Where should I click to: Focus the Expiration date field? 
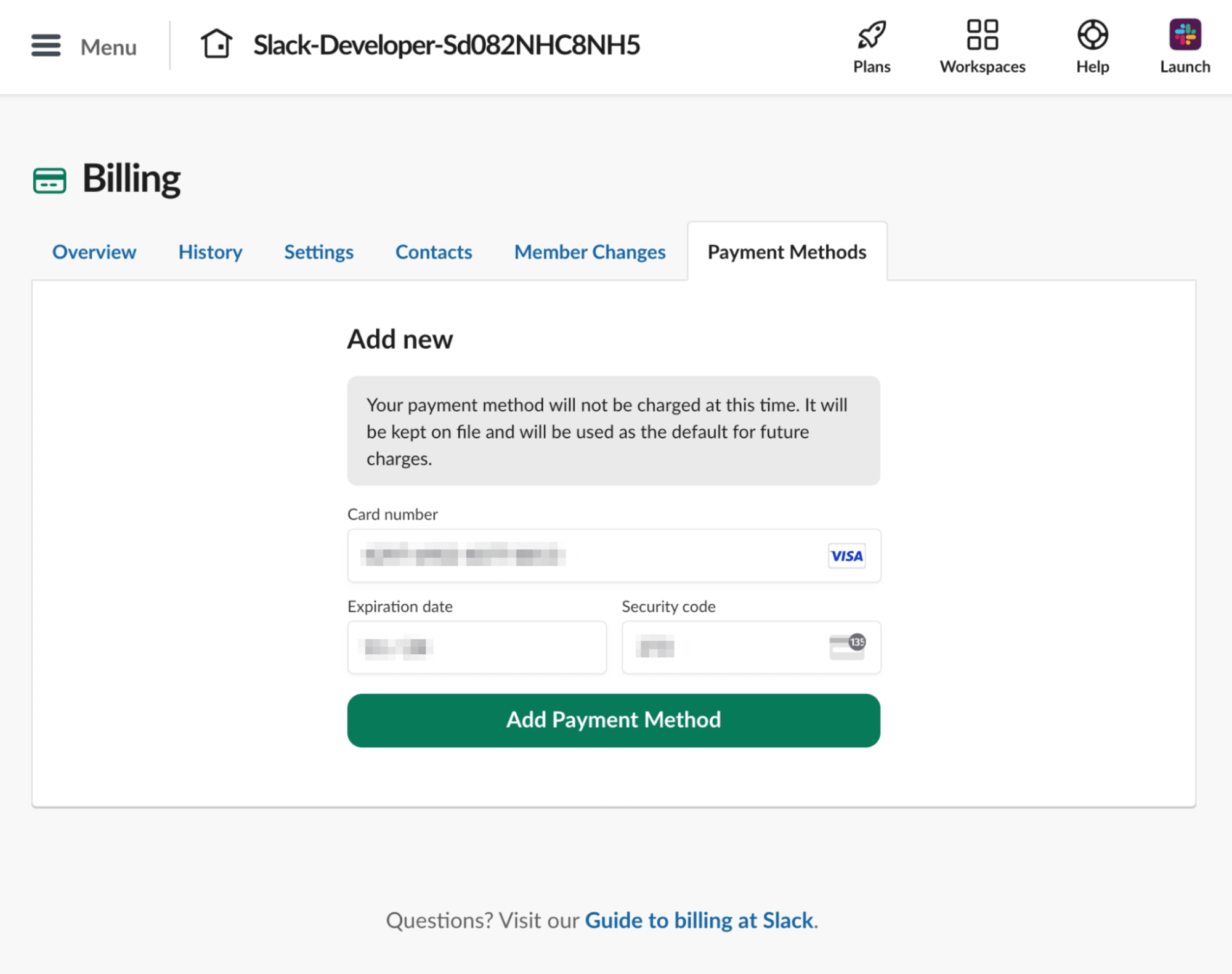pyautogui.click(x=477, y=647)
